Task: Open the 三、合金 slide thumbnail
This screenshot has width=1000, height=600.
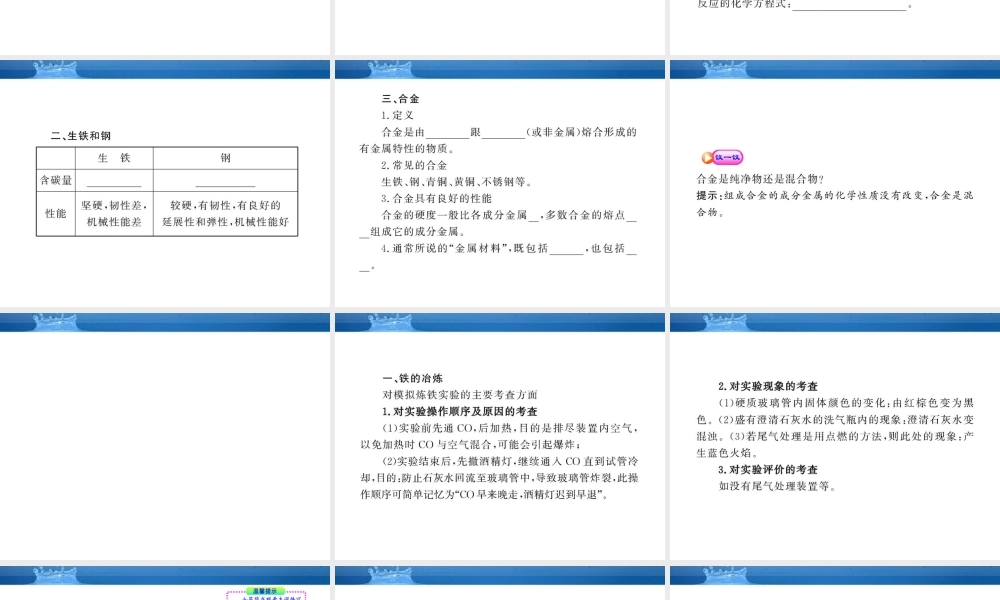Action: coord(500,184)
